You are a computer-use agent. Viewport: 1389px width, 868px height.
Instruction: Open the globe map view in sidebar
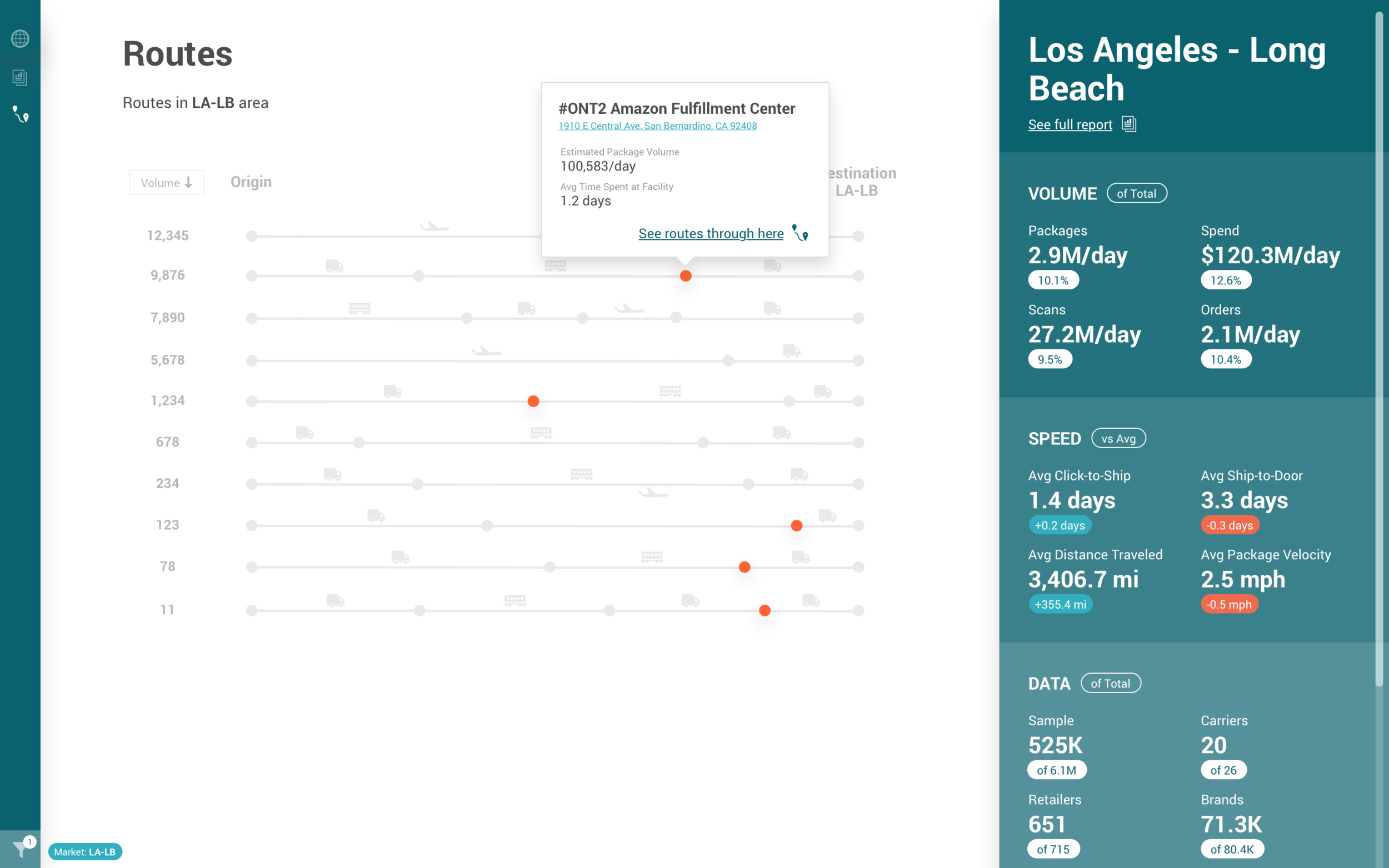(x=20, y=38)
